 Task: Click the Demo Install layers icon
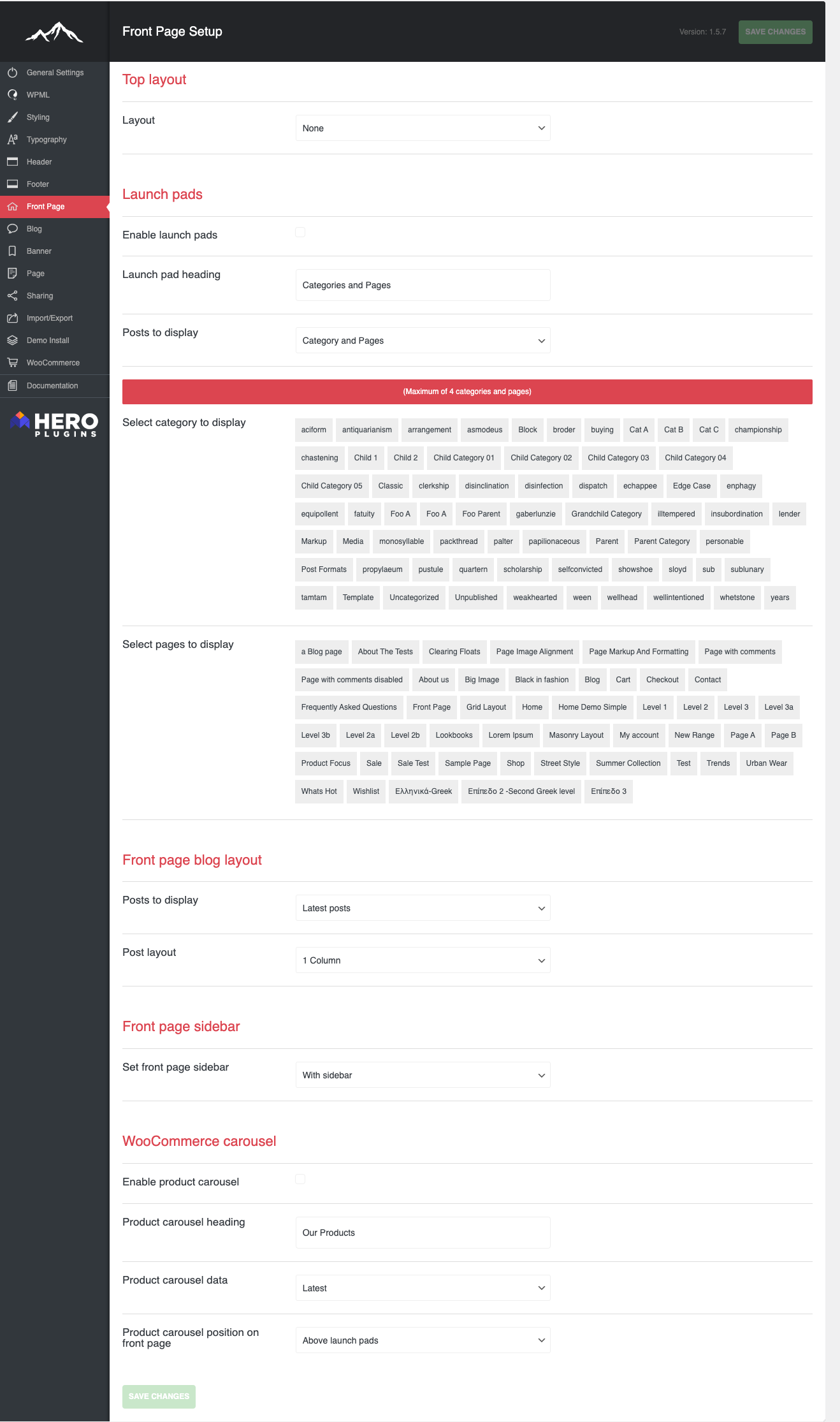[x=12, y=341]
